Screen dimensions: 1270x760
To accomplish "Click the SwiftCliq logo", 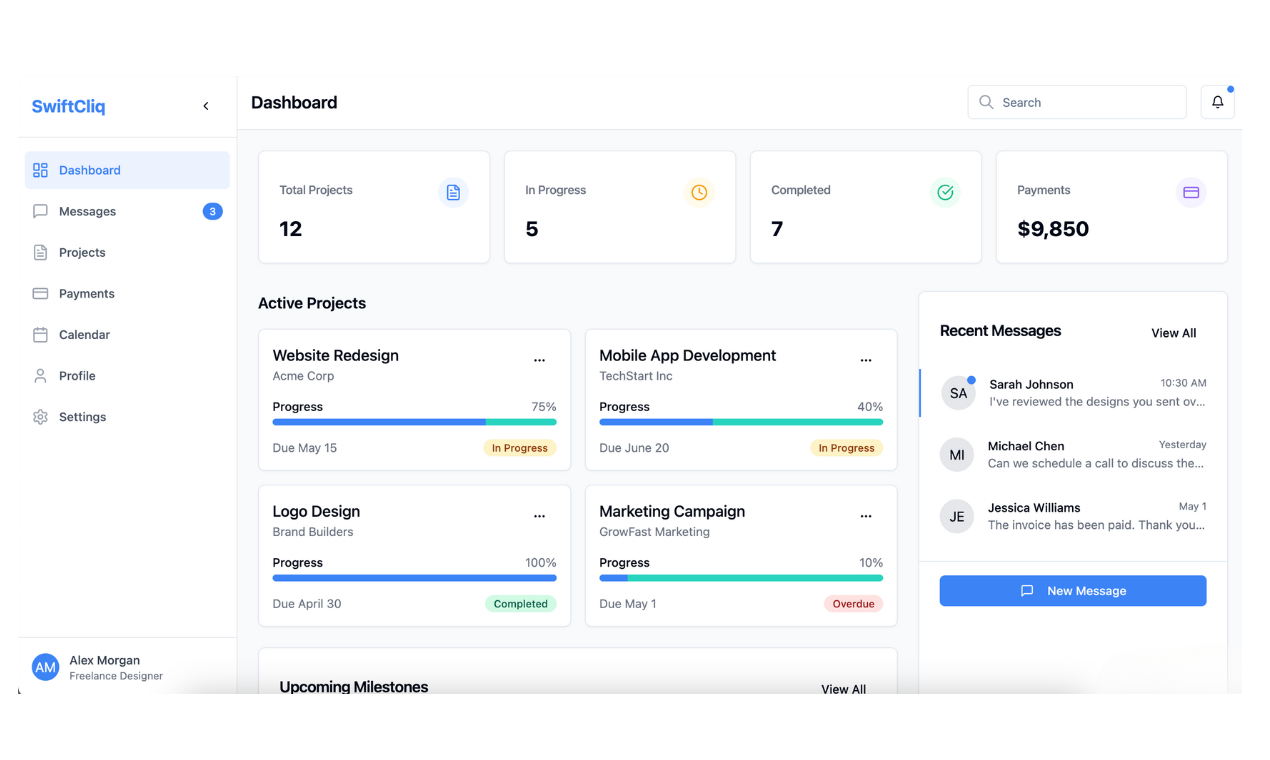I will (x=68, y=107).
